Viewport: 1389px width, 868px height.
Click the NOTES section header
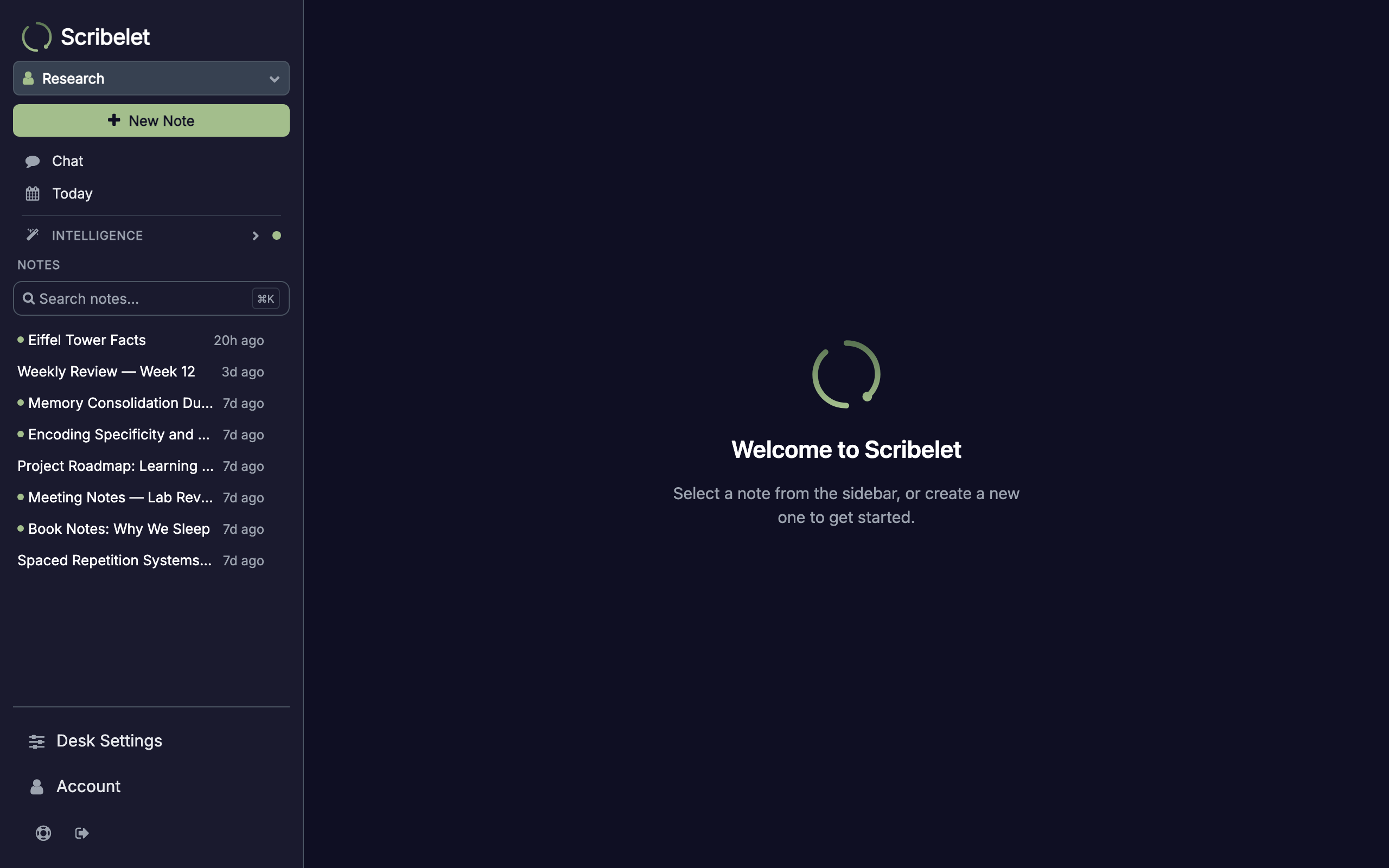[x=39, y=265]
